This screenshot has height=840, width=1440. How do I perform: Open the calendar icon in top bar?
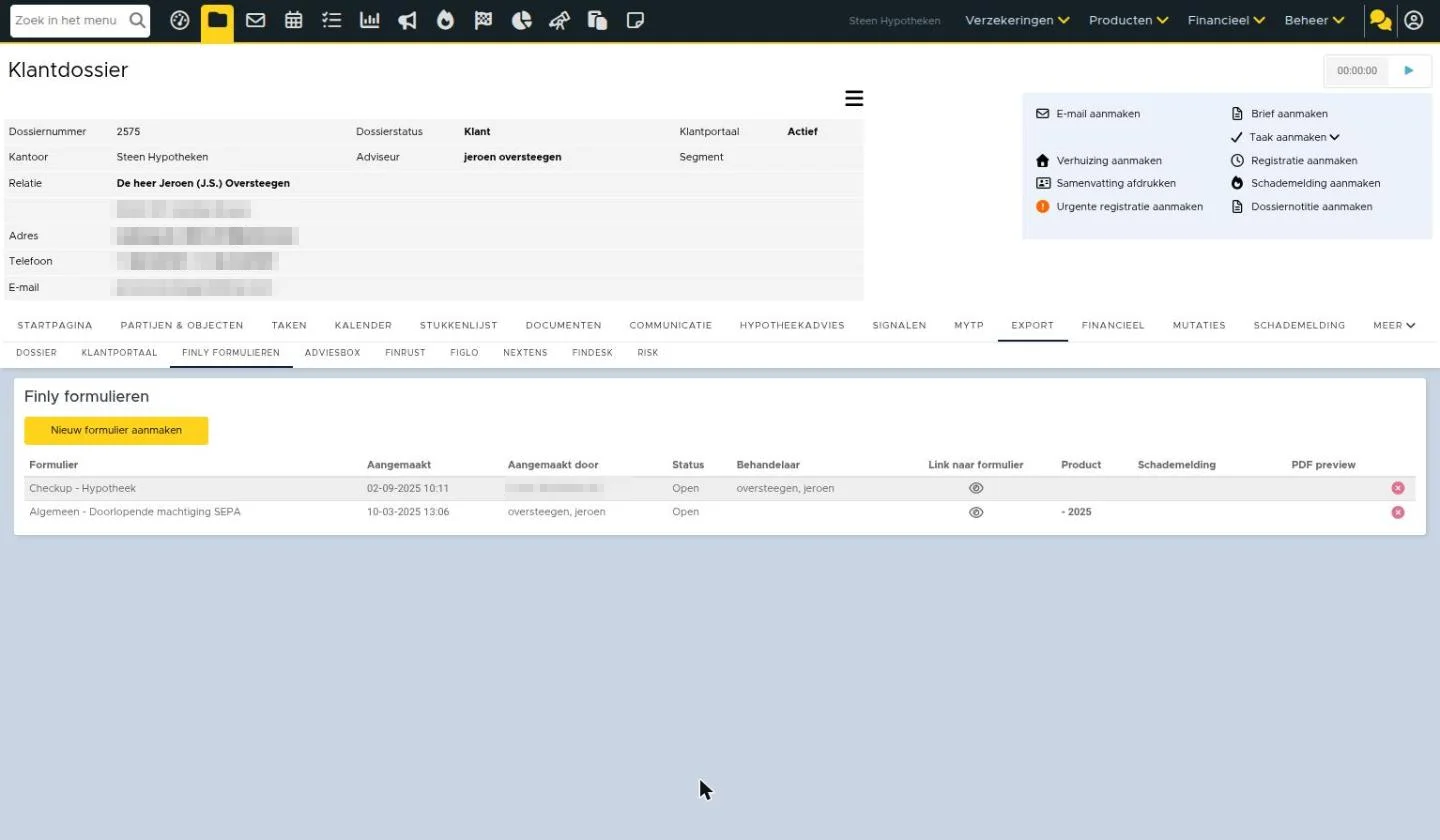tap(293, 20)
